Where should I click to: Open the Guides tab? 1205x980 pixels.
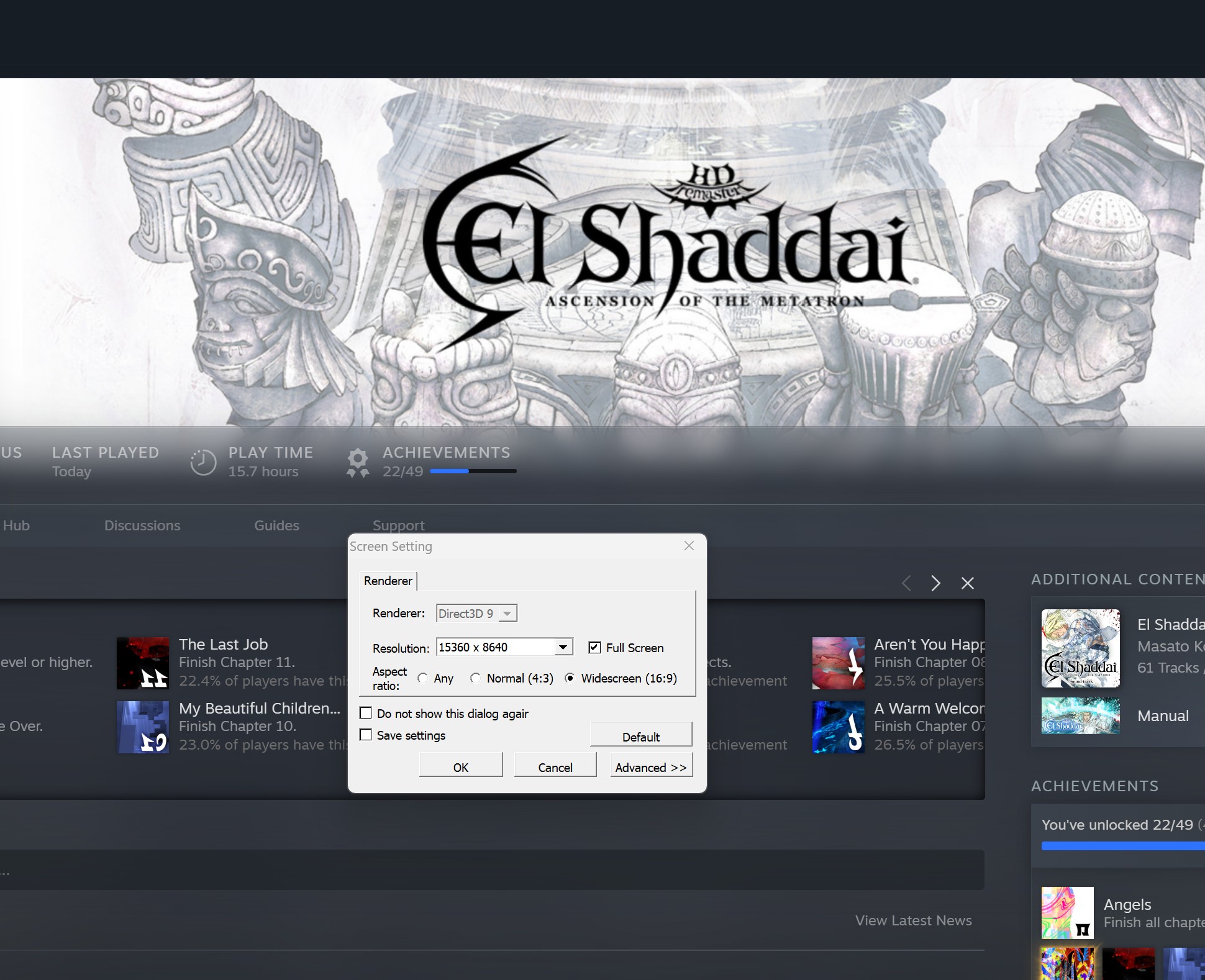[276, 525]
